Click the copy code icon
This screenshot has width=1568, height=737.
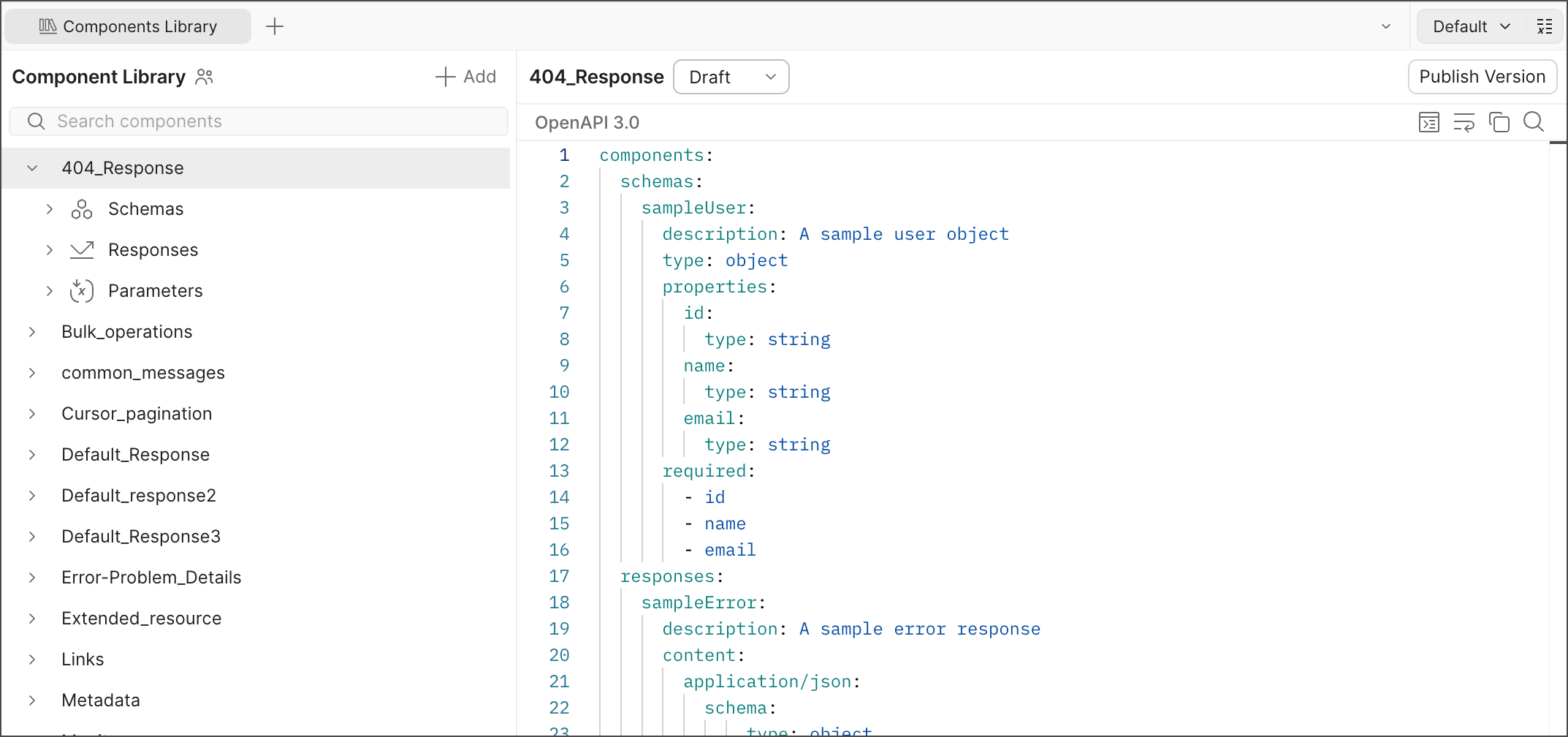point(1499,122)
